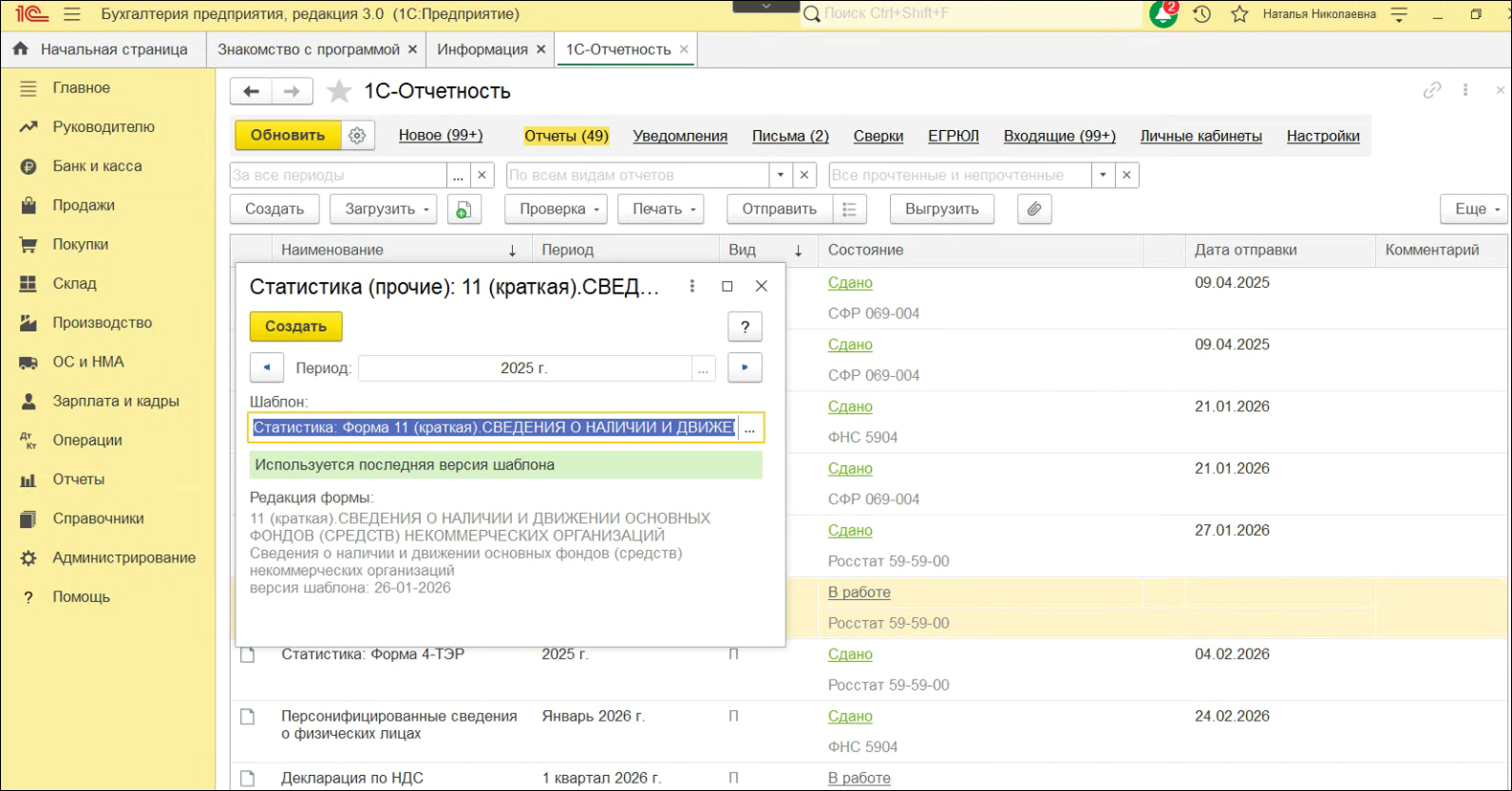Open the Администрирование section
1512x791 pixels.
(x=124, y=558)
